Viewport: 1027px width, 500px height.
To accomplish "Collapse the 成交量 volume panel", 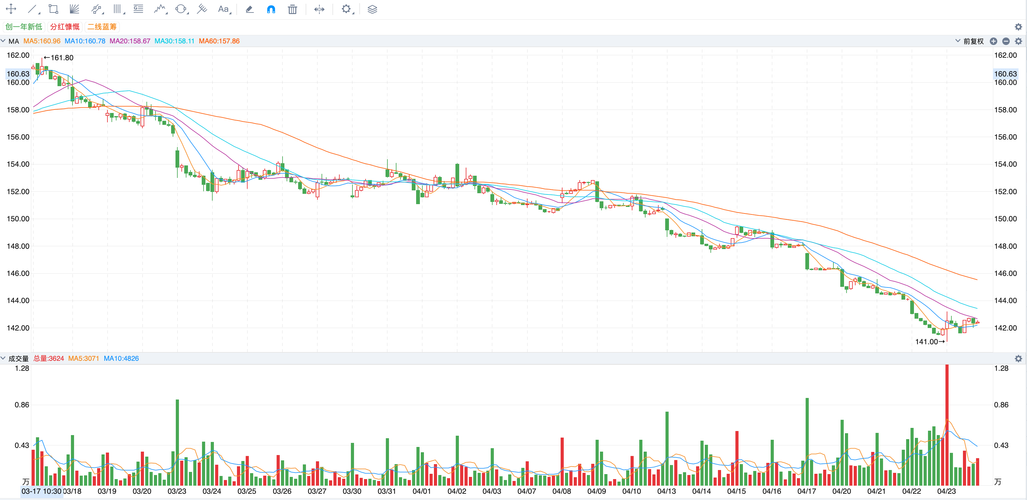I will [x=4, y=358].
